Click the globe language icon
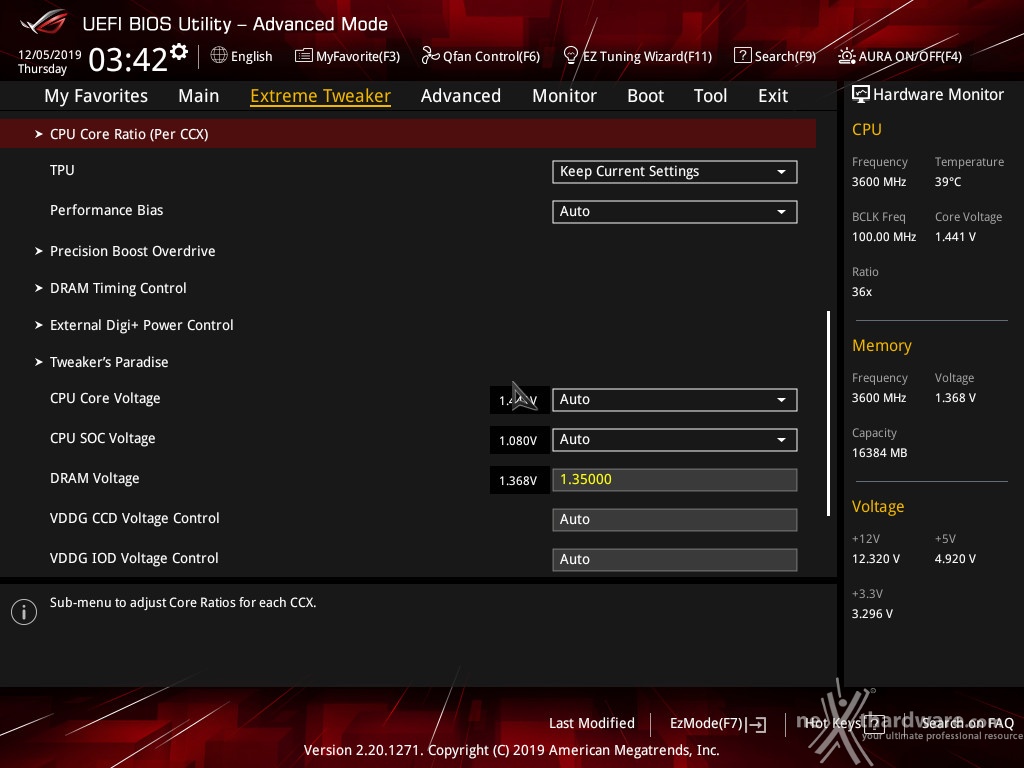Viewport: 1024px width, 768px height. (x=219, y=56)
